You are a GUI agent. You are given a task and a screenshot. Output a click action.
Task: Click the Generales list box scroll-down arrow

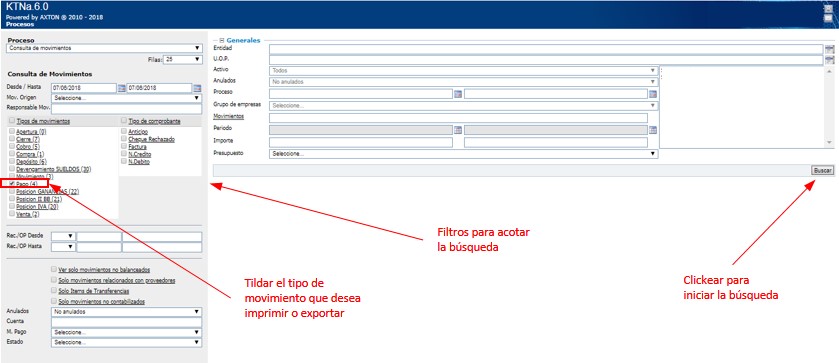pyautogui.click(x=829, y=142)
